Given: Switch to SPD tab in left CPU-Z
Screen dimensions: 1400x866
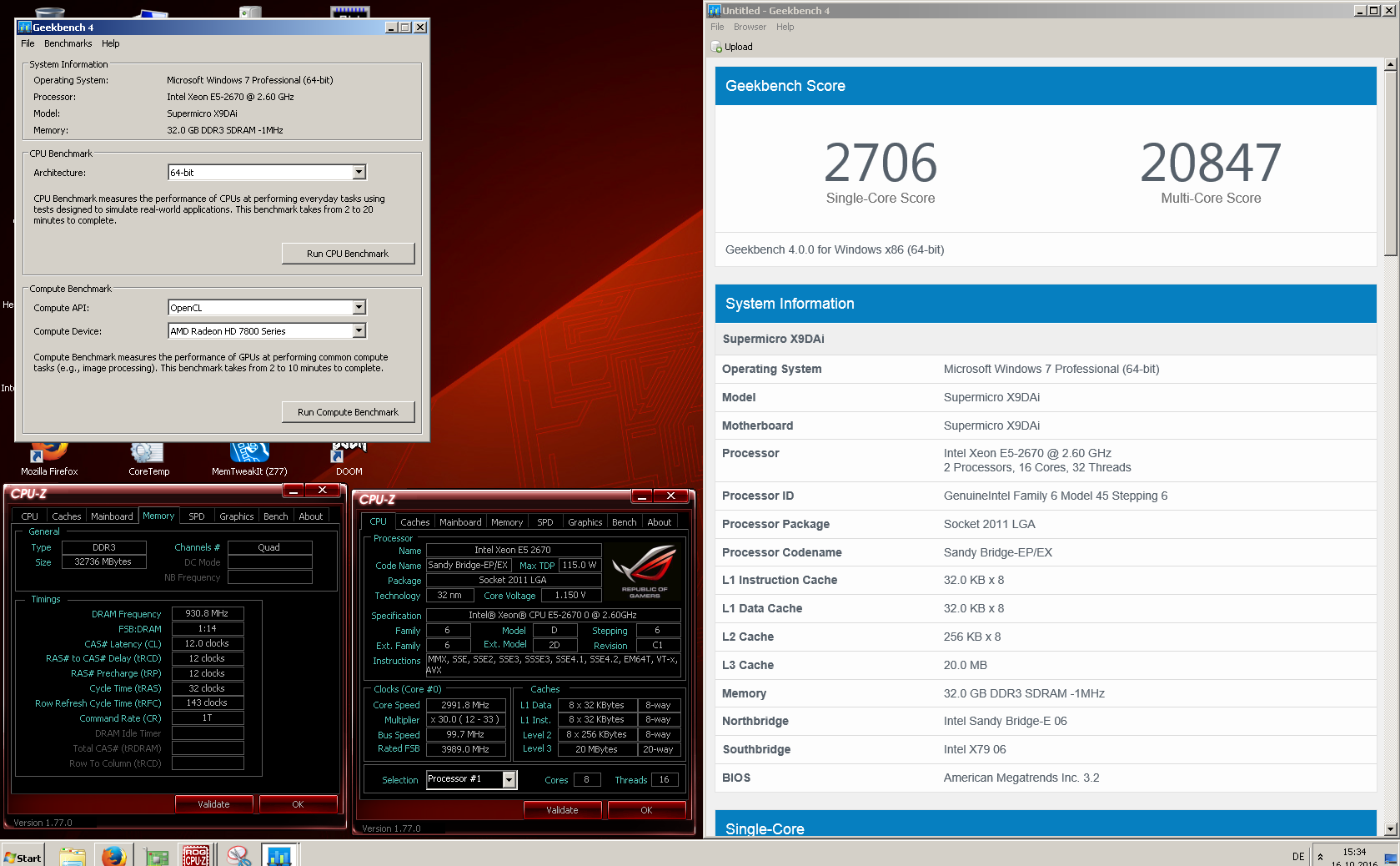Looking at the screenshot, I should [197, 516].
